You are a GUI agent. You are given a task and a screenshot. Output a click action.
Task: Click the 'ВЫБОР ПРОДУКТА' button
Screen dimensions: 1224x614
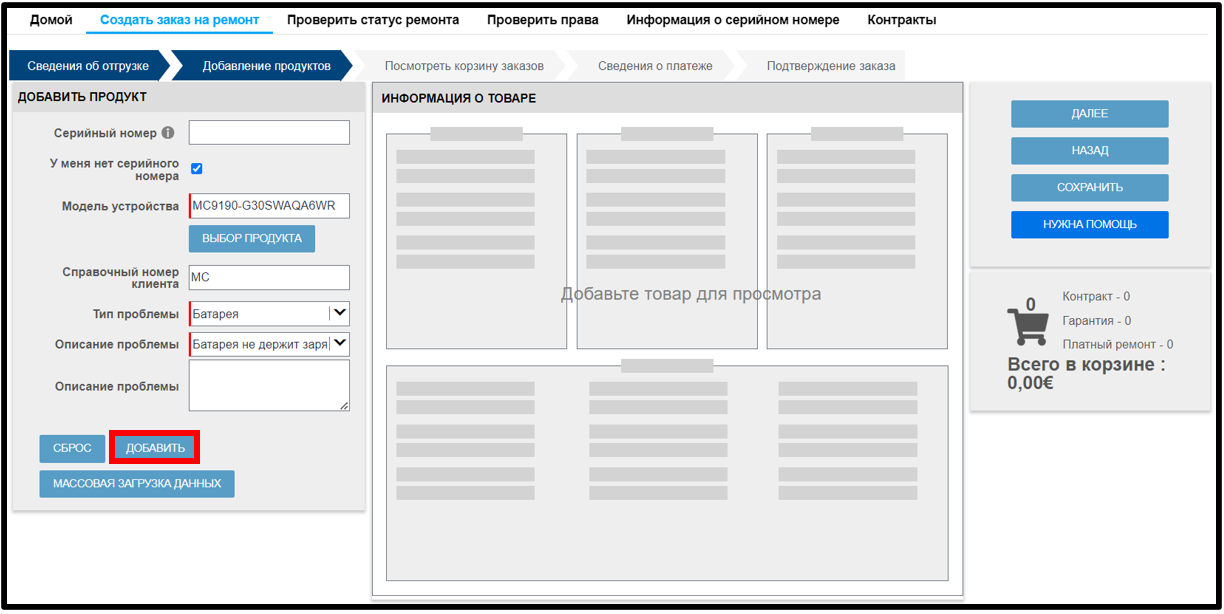click(252, 239)
